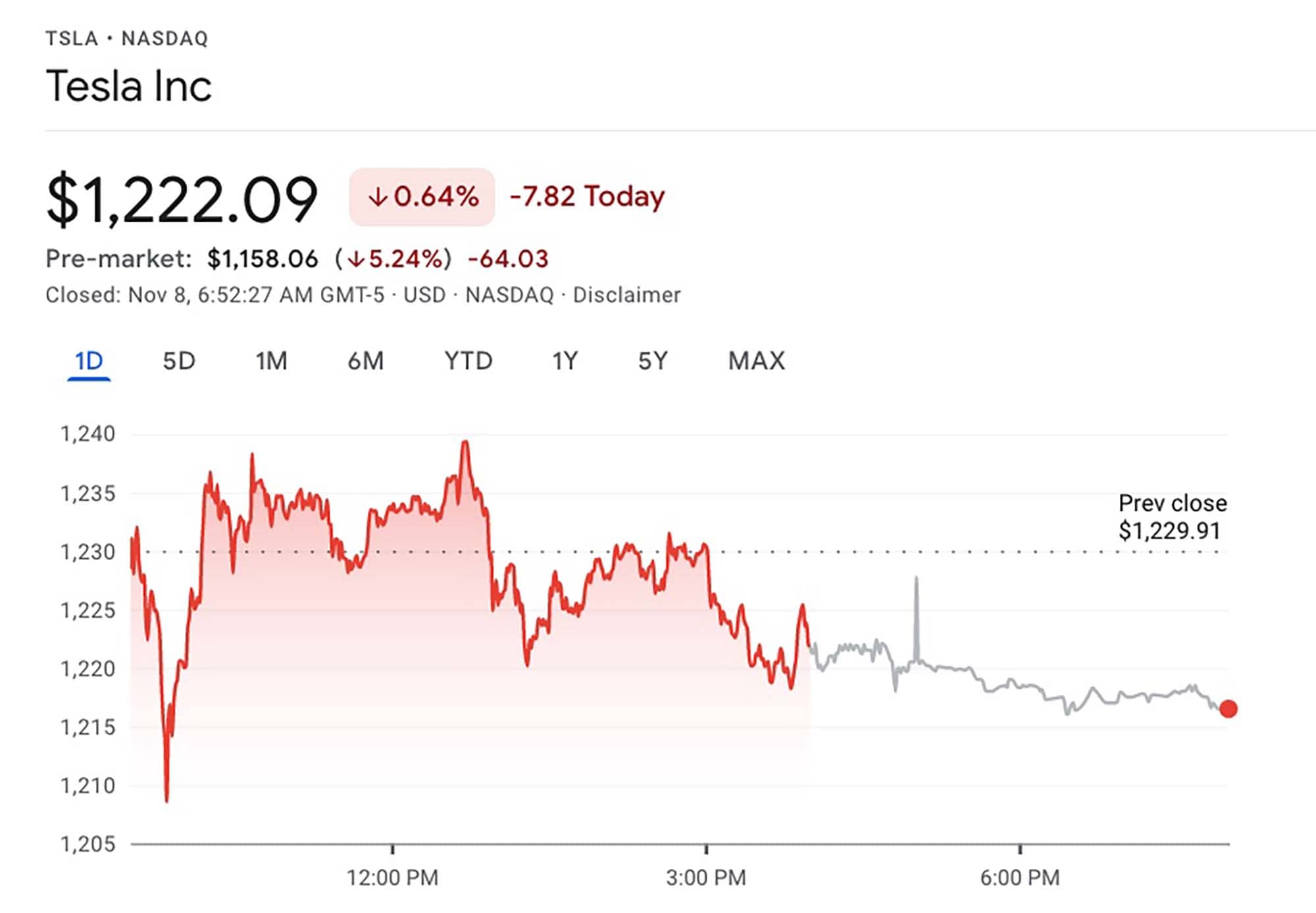Click the Prev close $1,229.91 label
The height and width of the screenshot is (913, 1316).
(1172, 517)
